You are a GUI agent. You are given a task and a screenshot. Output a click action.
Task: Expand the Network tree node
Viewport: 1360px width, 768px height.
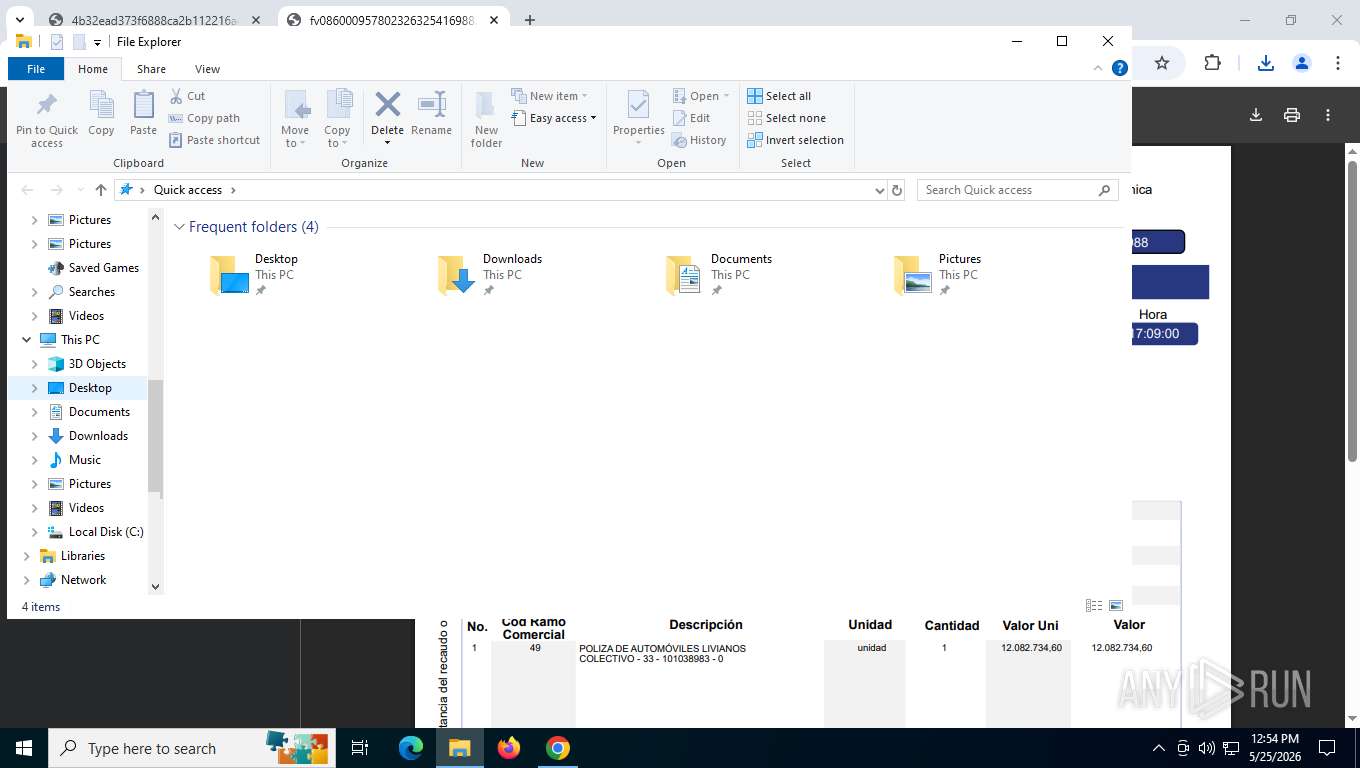pyautogui.click(x=27, y=580)
